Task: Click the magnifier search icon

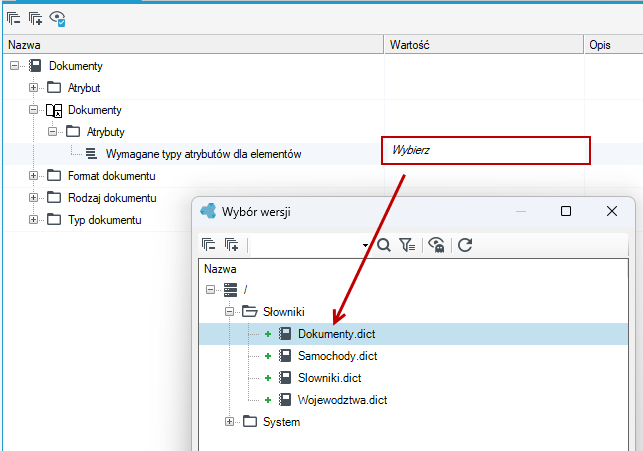Action: point(384,245)
